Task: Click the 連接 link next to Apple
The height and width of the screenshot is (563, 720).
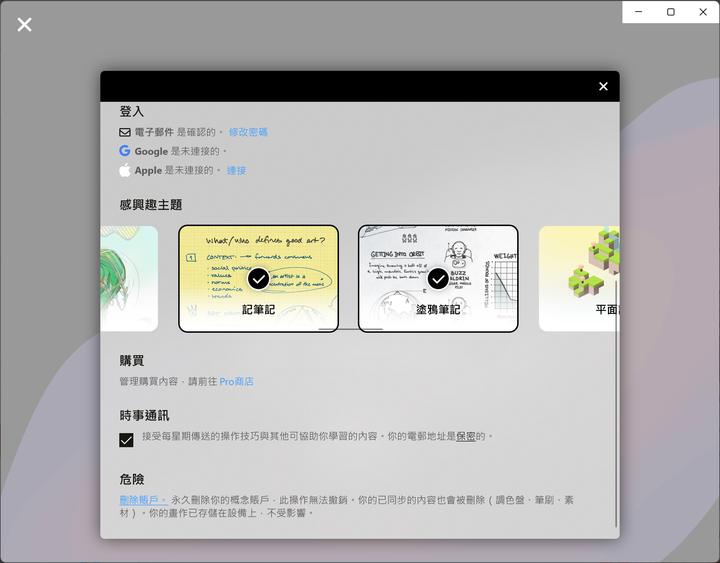Action: [x=236, y=170]
